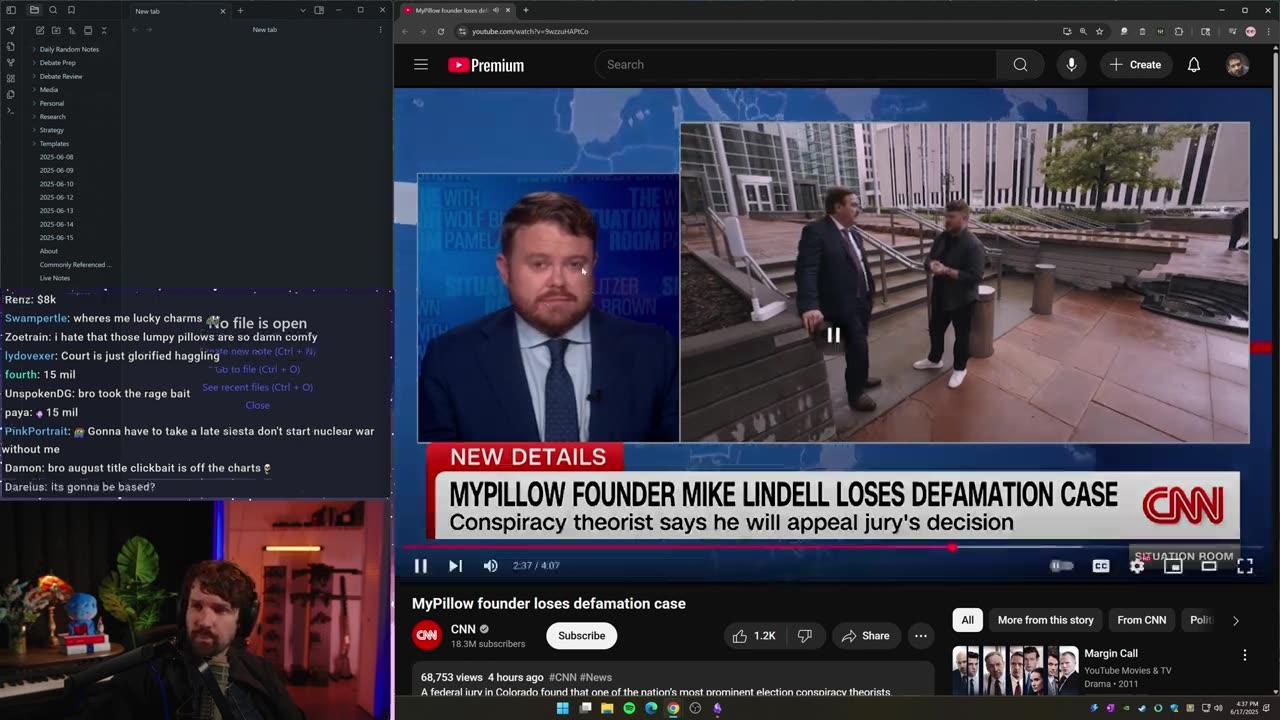1280x720 pixels.
Task: Open Margin Call video options menu
Action: 1245,655
